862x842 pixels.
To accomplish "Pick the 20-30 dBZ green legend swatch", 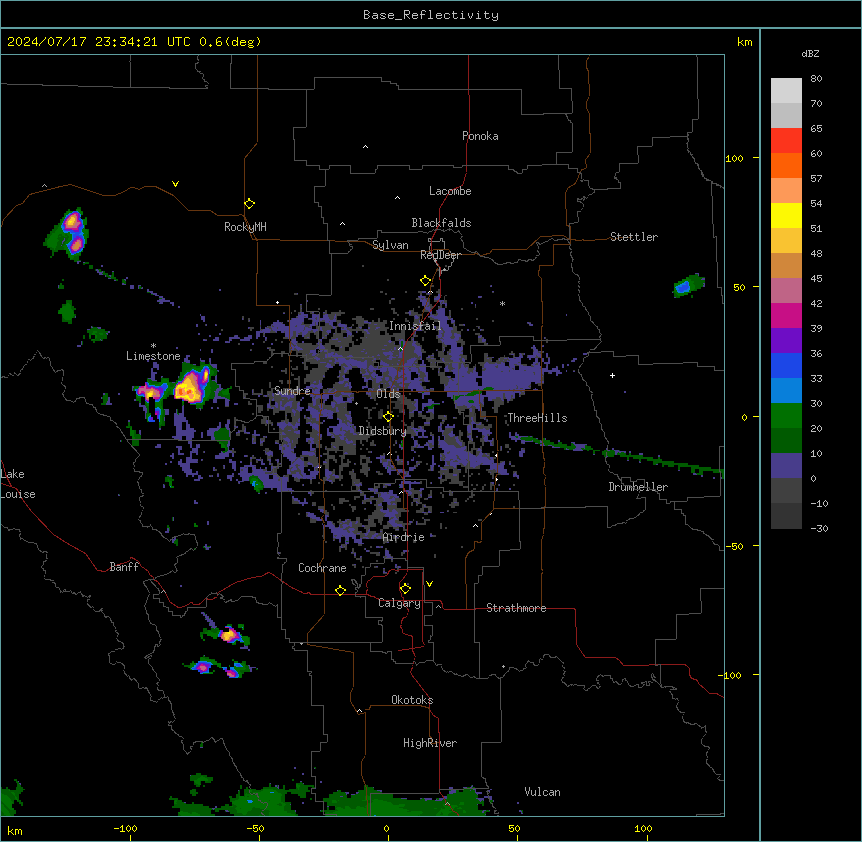I will 786,416.
